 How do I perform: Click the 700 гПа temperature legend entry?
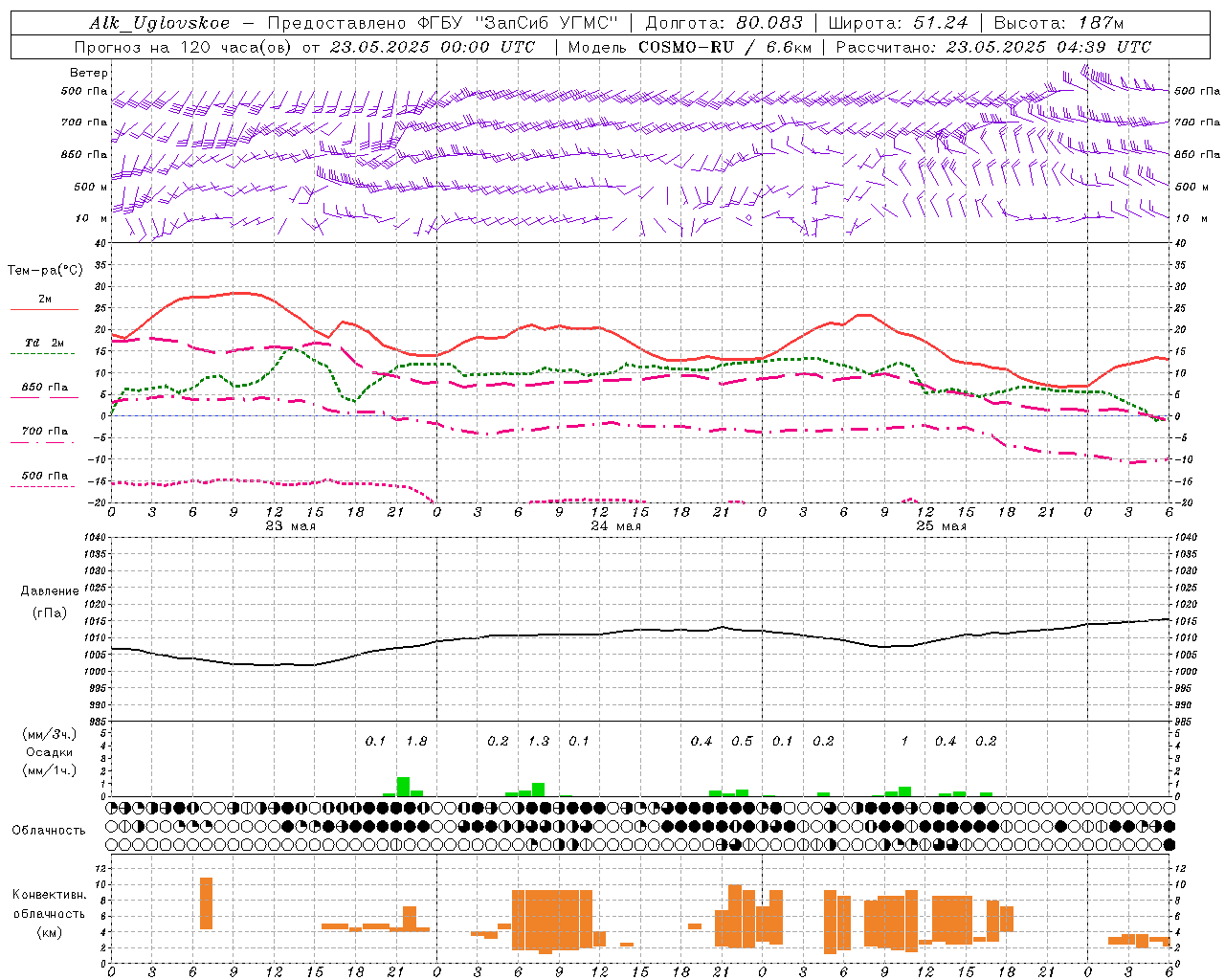click(x=45, y=432)
